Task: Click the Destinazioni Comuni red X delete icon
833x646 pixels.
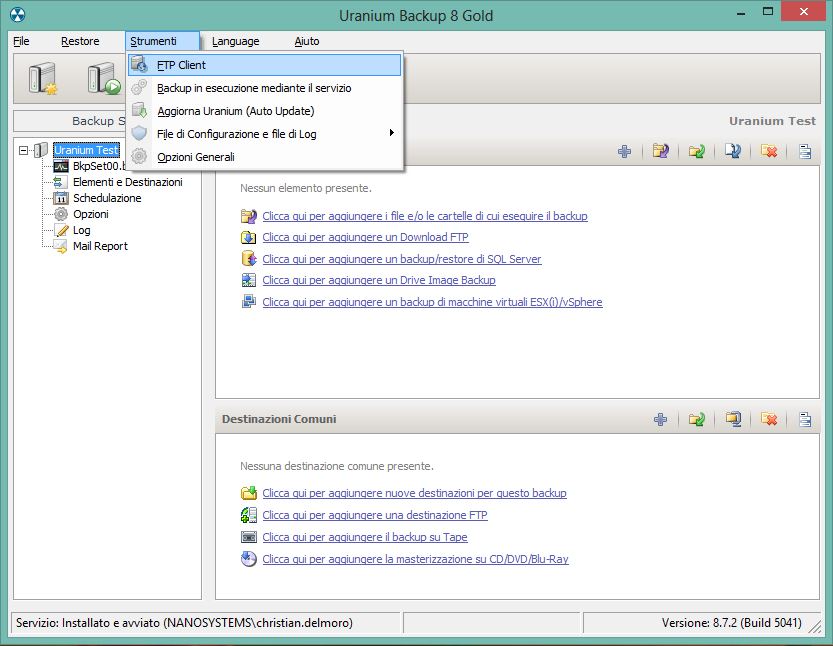Action: pos(769,419)
